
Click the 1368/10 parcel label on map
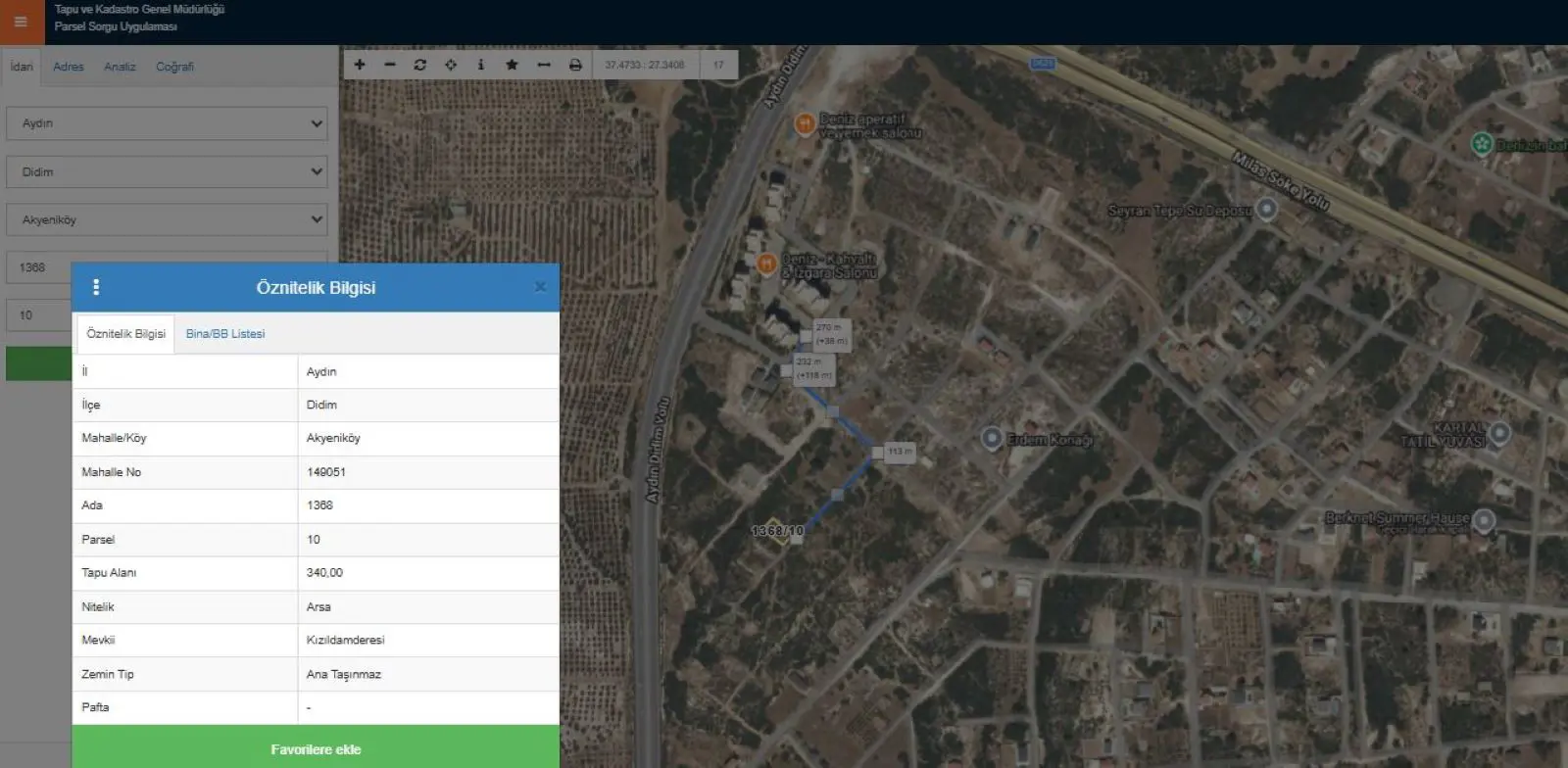(x=777, y=531)
